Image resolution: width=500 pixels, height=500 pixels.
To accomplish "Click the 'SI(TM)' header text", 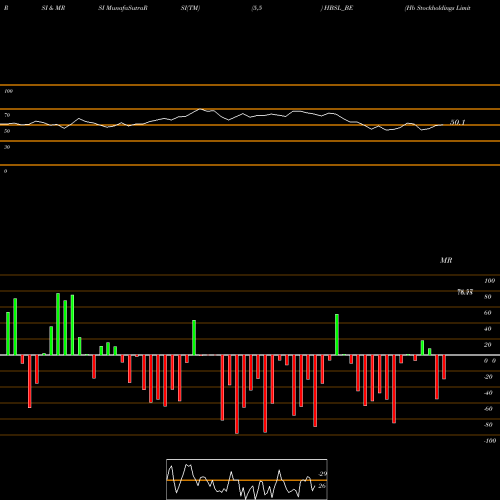I will [x=190, y=8].
